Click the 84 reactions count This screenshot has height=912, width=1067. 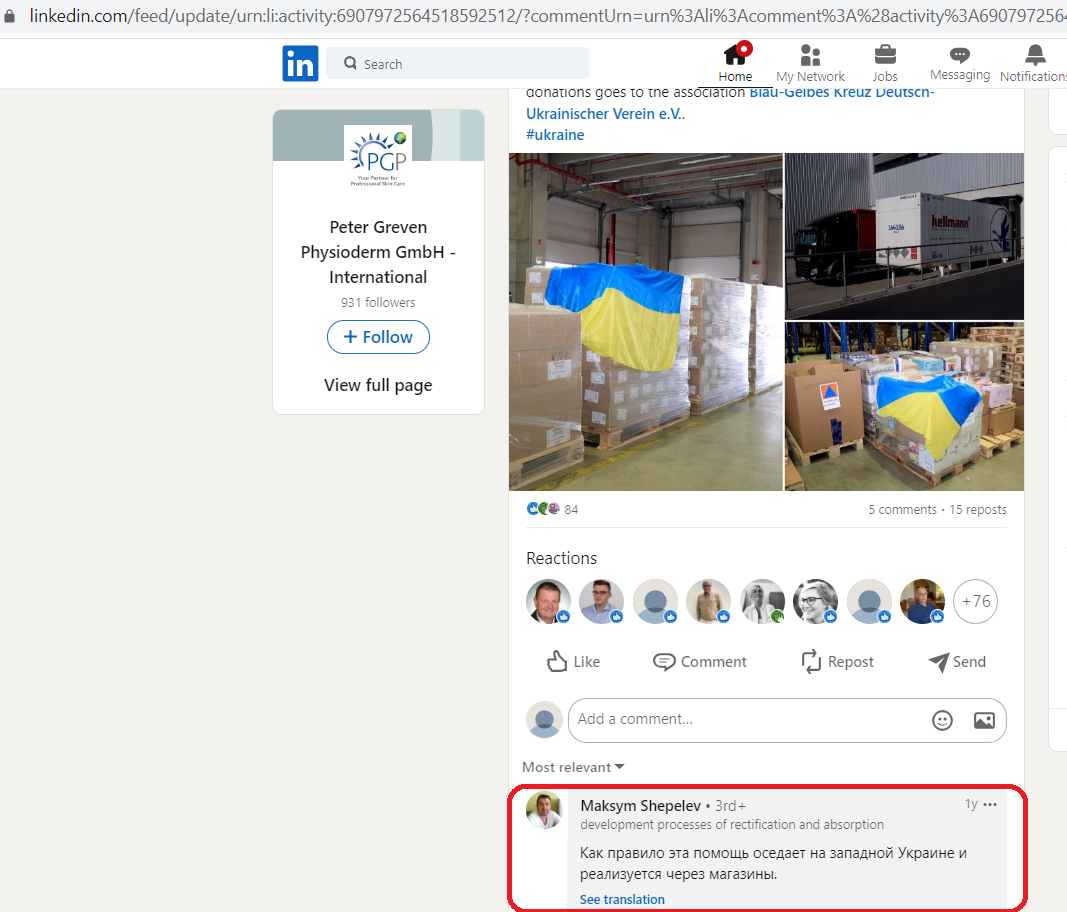[571, 510]
